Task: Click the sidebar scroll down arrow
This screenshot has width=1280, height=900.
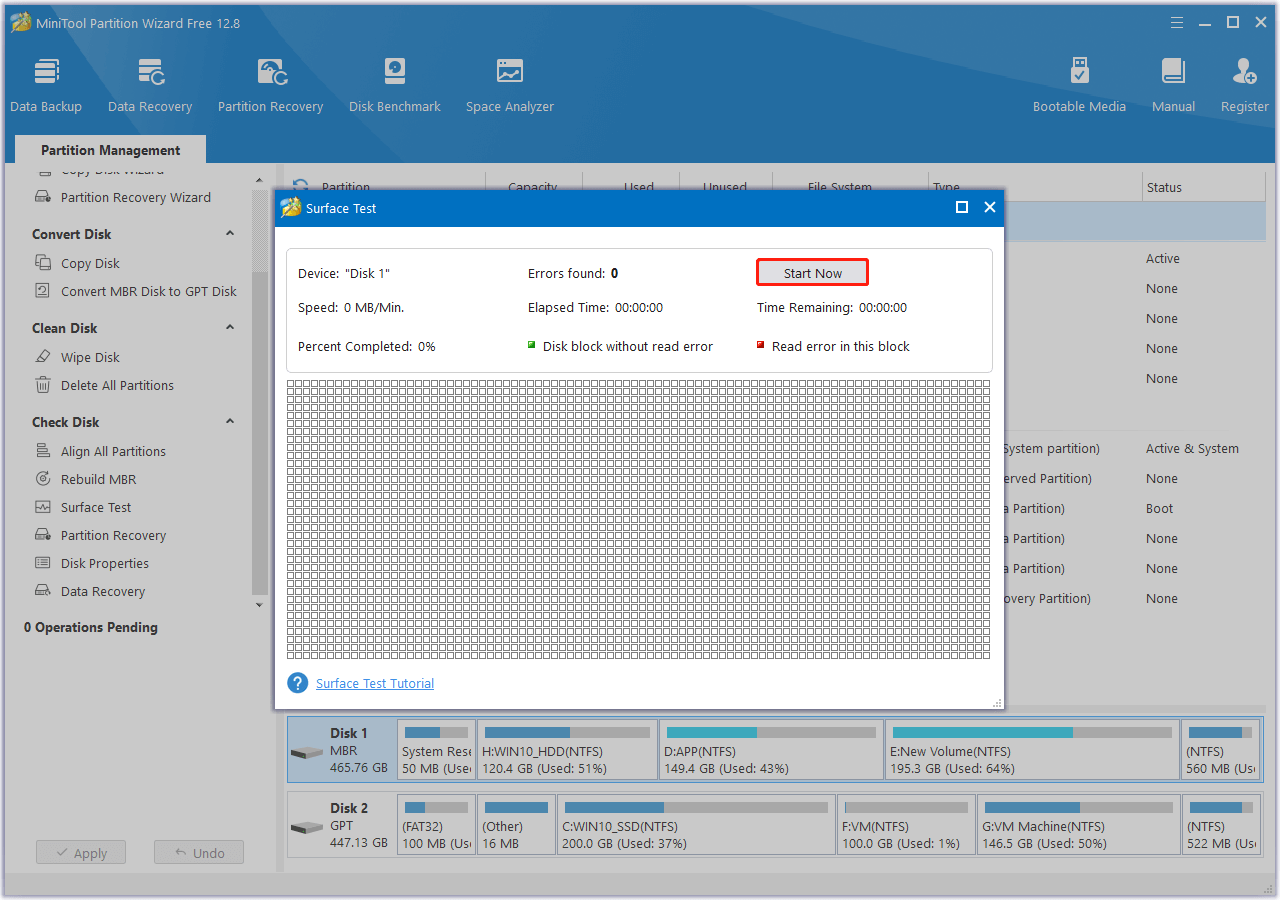Action: click(260, 604)
